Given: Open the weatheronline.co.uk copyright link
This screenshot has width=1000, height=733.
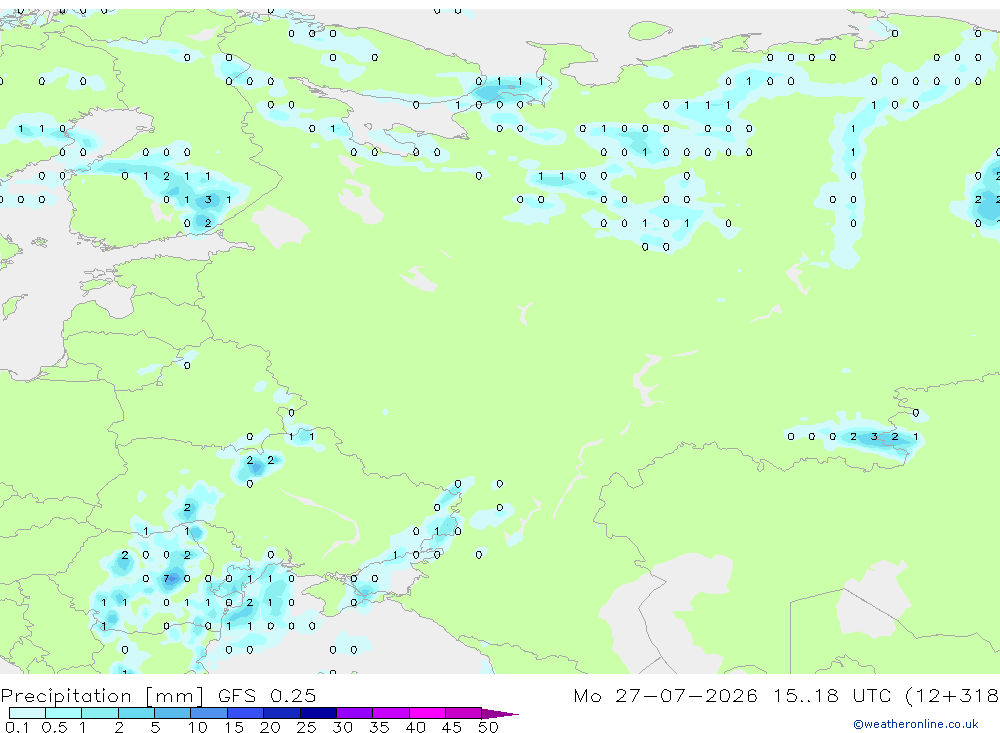Looking at the screenshot, I should tap(916, 724).
